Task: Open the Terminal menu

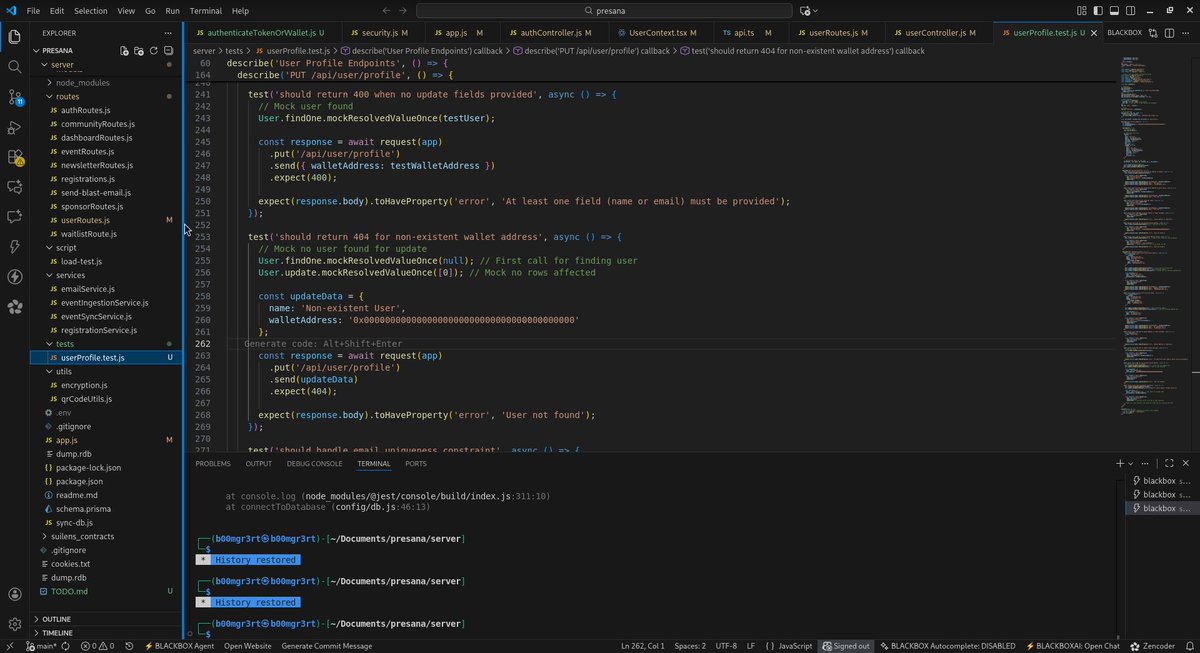Action: (x=206, y=10)
